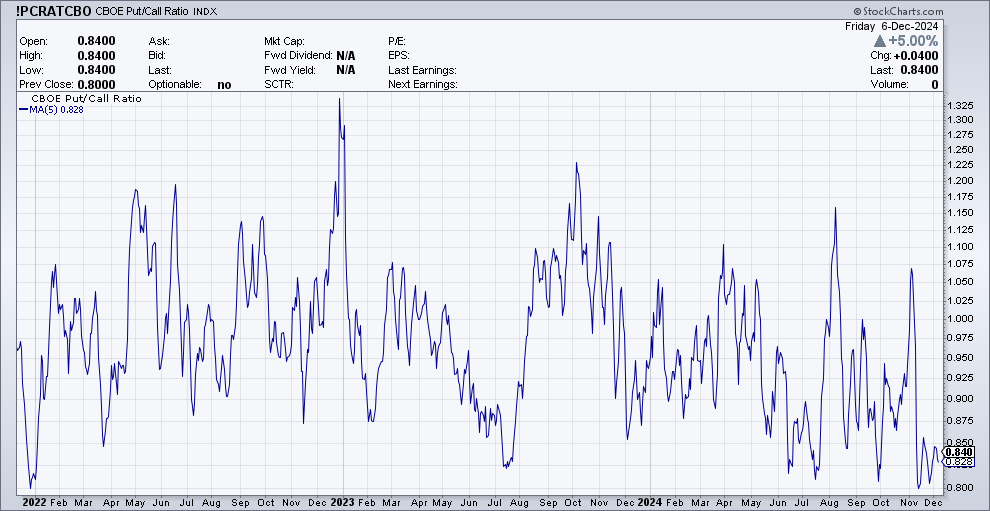Screen dimensions: 990x511
Task: Click the 0.950 y-axis label
Action: (961, 358)
